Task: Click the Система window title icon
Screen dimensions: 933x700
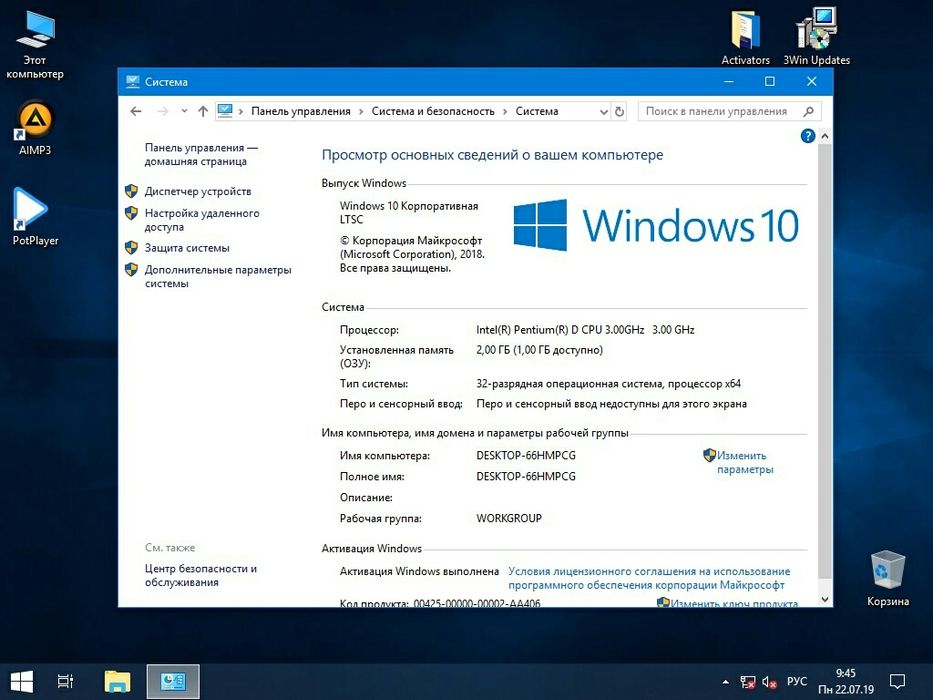Action: (132, 82)
